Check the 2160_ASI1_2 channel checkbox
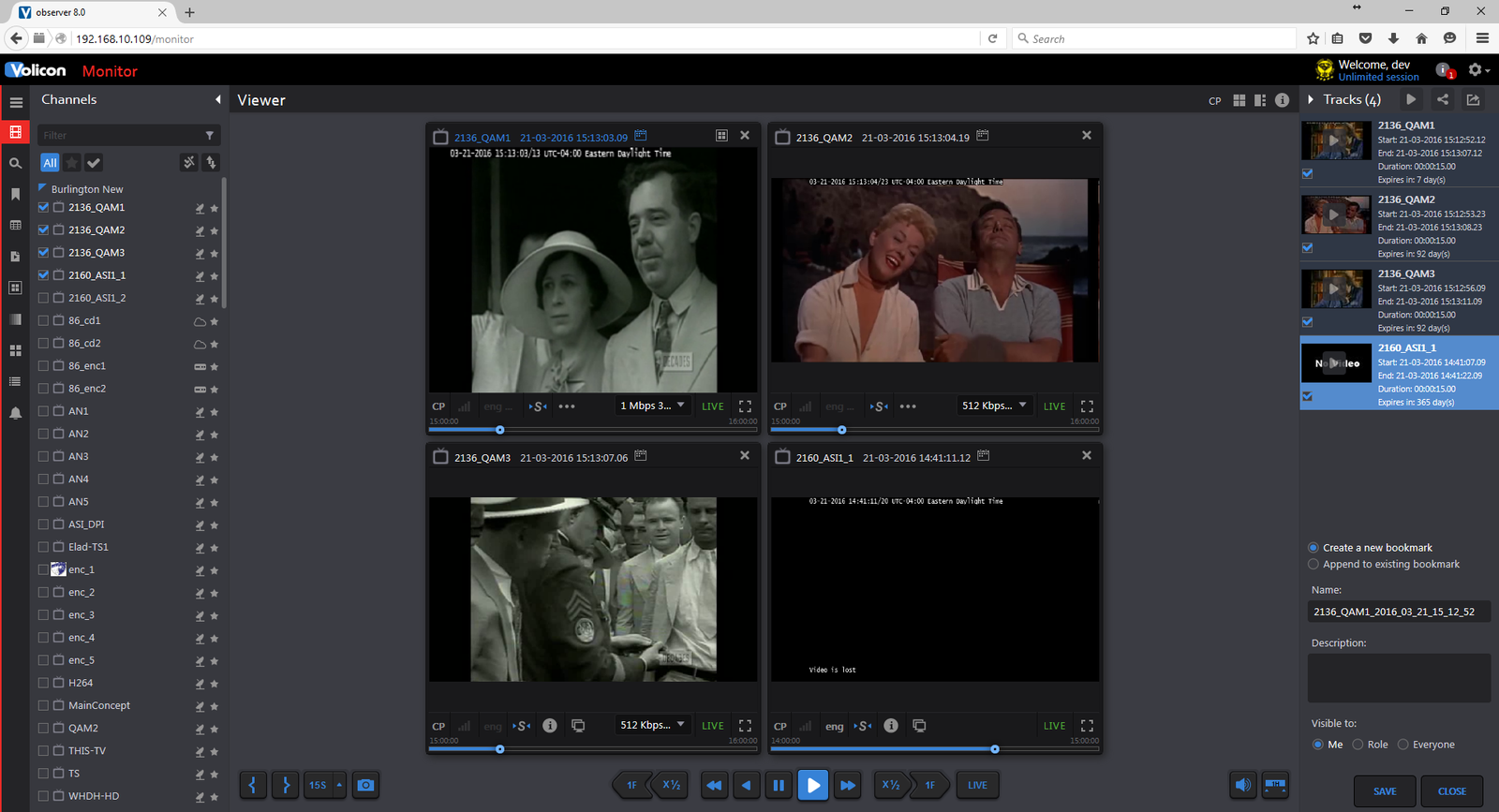This screenshot has height=812, width=1499. point(43,298)
